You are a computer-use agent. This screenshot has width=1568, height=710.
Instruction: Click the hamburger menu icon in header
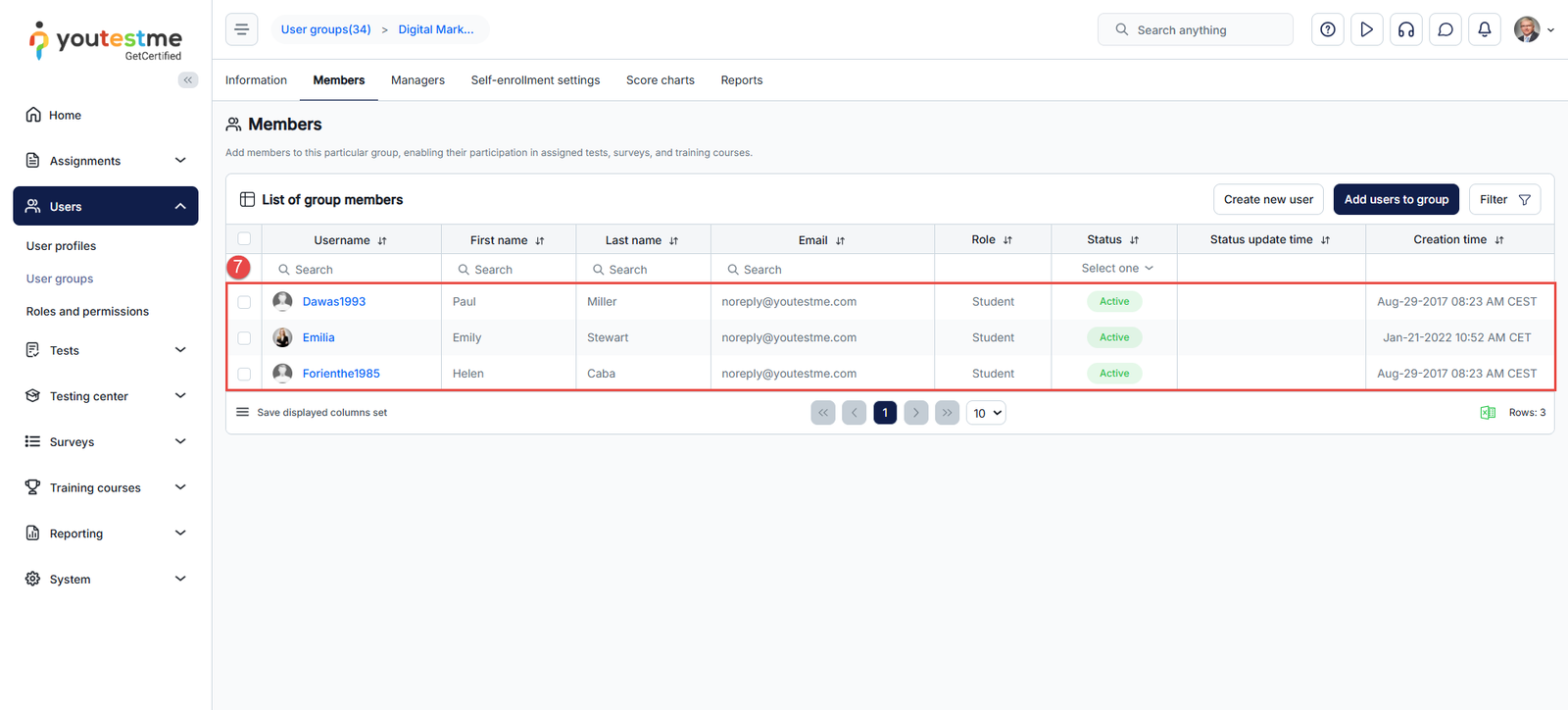coord(241,29)
